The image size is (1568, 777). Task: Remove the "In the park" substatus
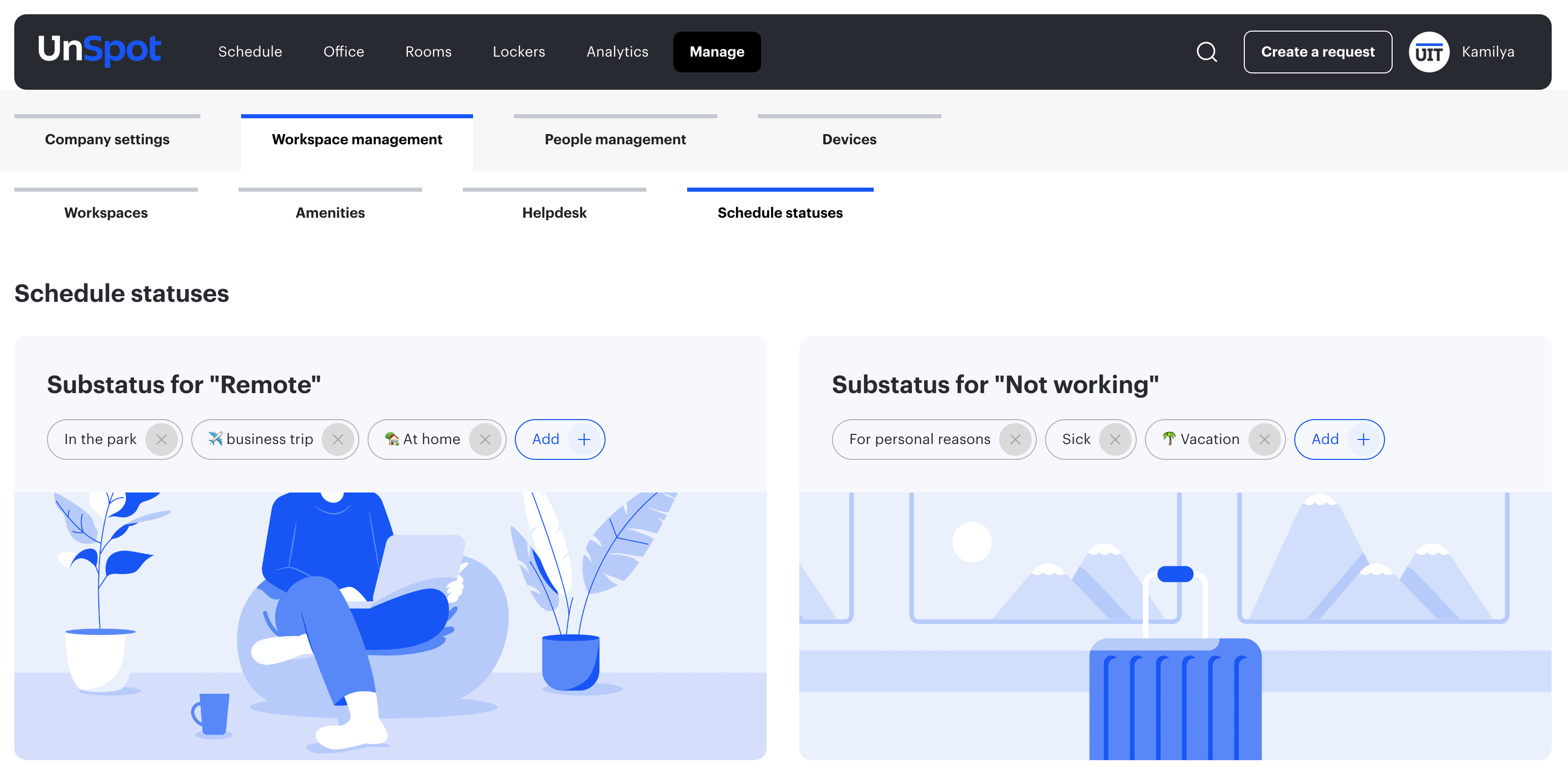point(161,439)
